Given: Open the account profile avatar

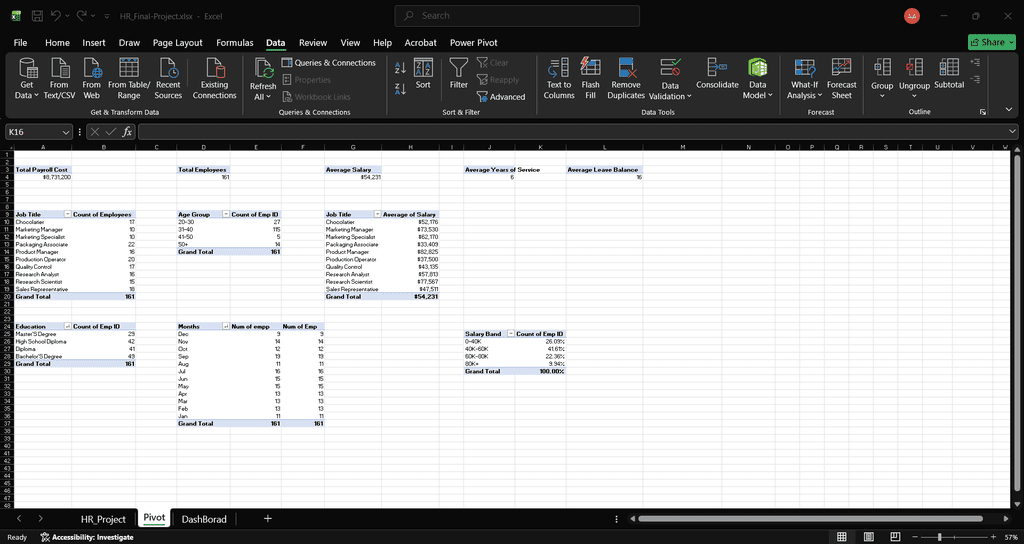Looking at the screenshot, I should [x=912, y=16].
